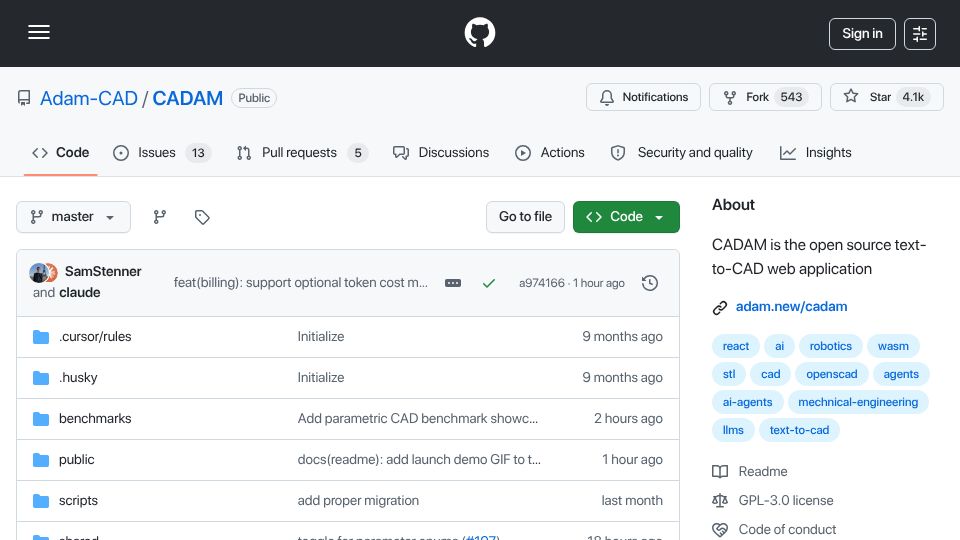Viewport: 960px width, 540px height.
Task: Expand the green Code dropdown
Action: [x=626, y=217]
